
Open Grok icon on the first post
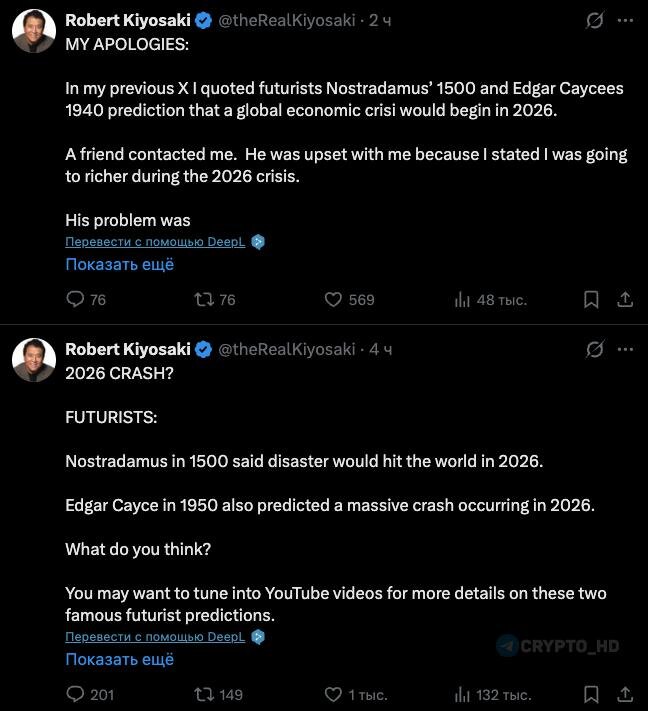[x=595, y=20]
